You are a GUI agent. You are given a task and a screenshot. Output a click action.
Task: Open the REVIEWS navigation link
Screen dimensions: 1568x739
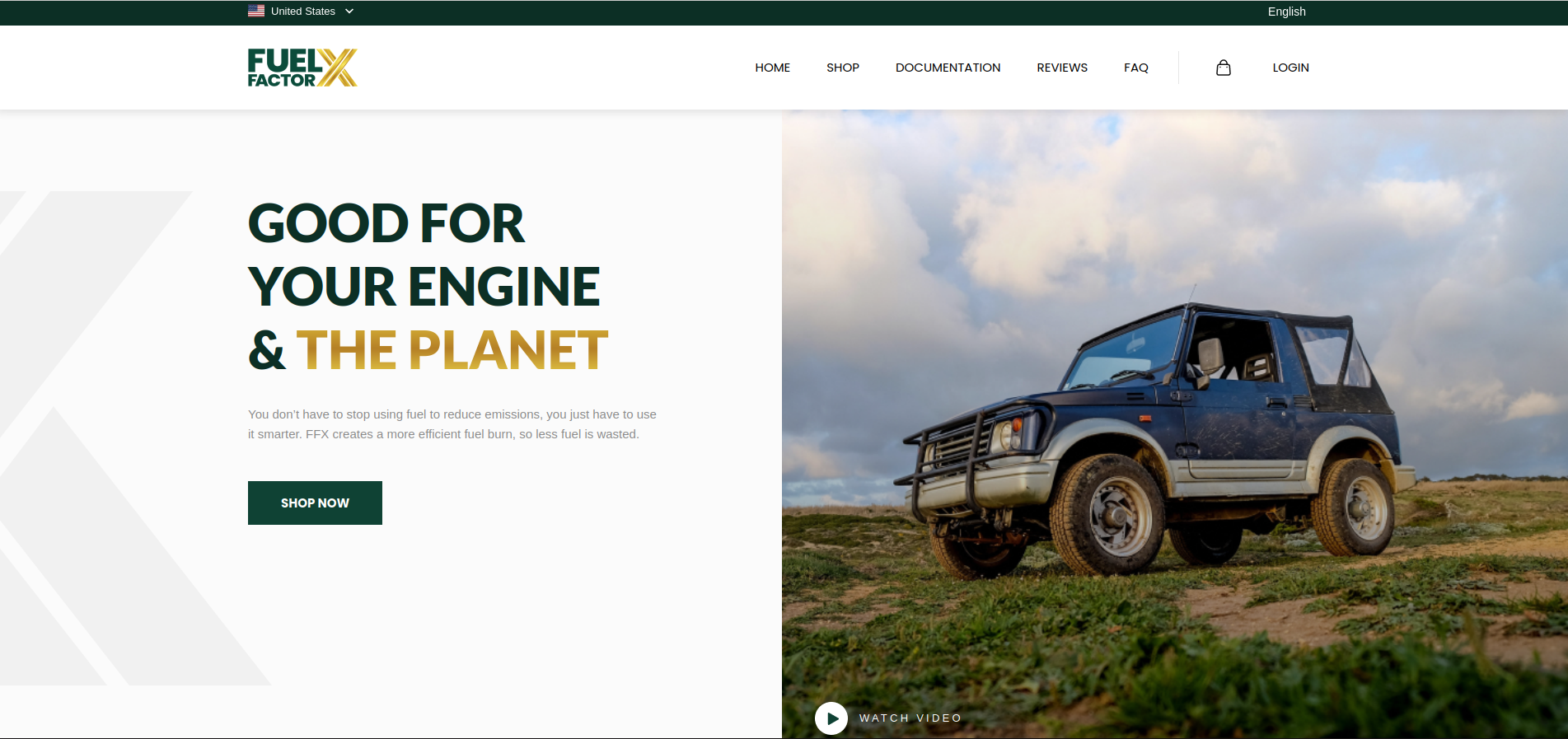tap(1061, 68)
